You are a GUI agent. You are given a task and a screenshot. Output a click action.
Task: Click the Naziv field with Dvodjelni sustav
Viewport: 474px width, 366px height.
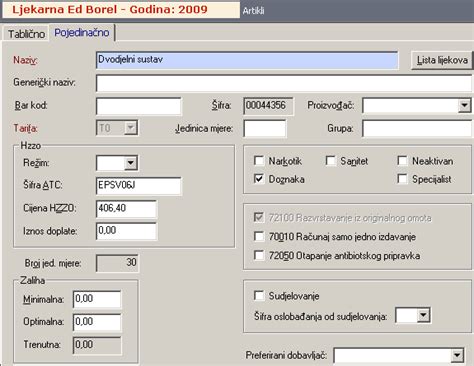[x=247, y=60]
